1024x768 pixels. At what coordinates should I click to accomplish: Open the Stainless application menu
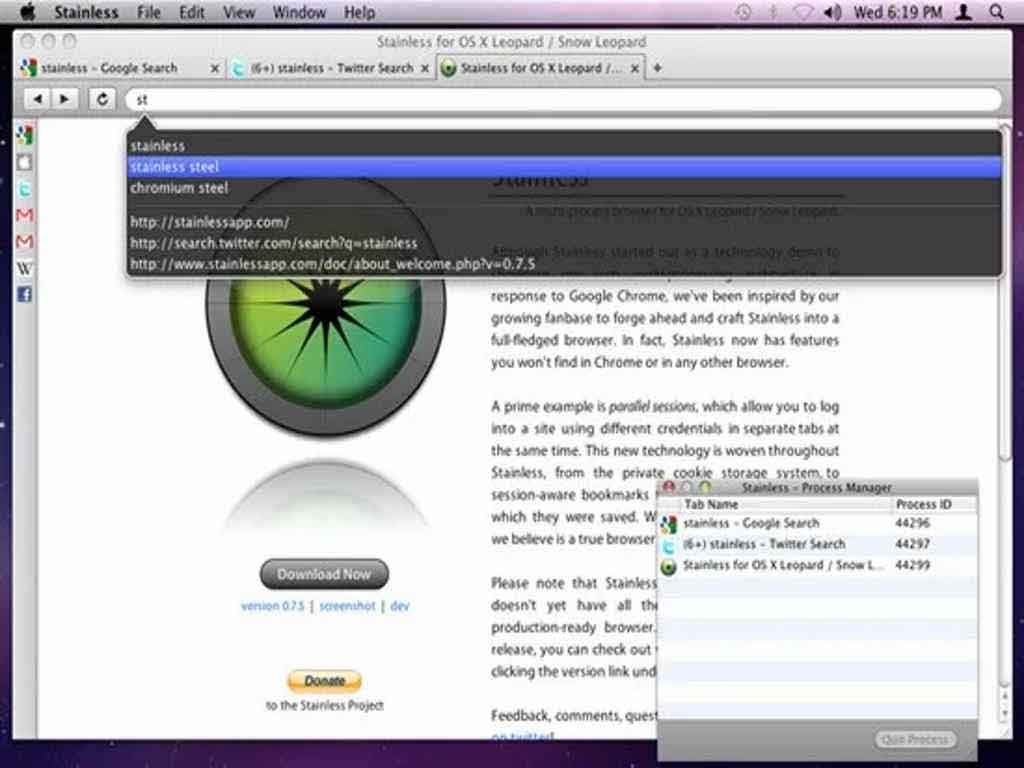[86, 12]
